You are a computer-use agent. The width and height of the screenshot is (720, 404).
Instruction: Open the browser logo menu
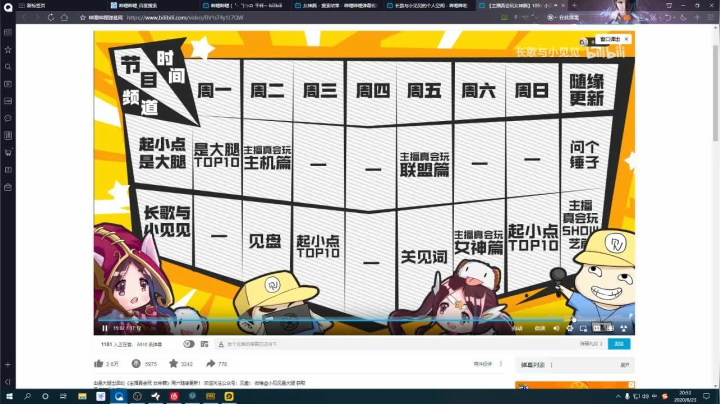8,7
